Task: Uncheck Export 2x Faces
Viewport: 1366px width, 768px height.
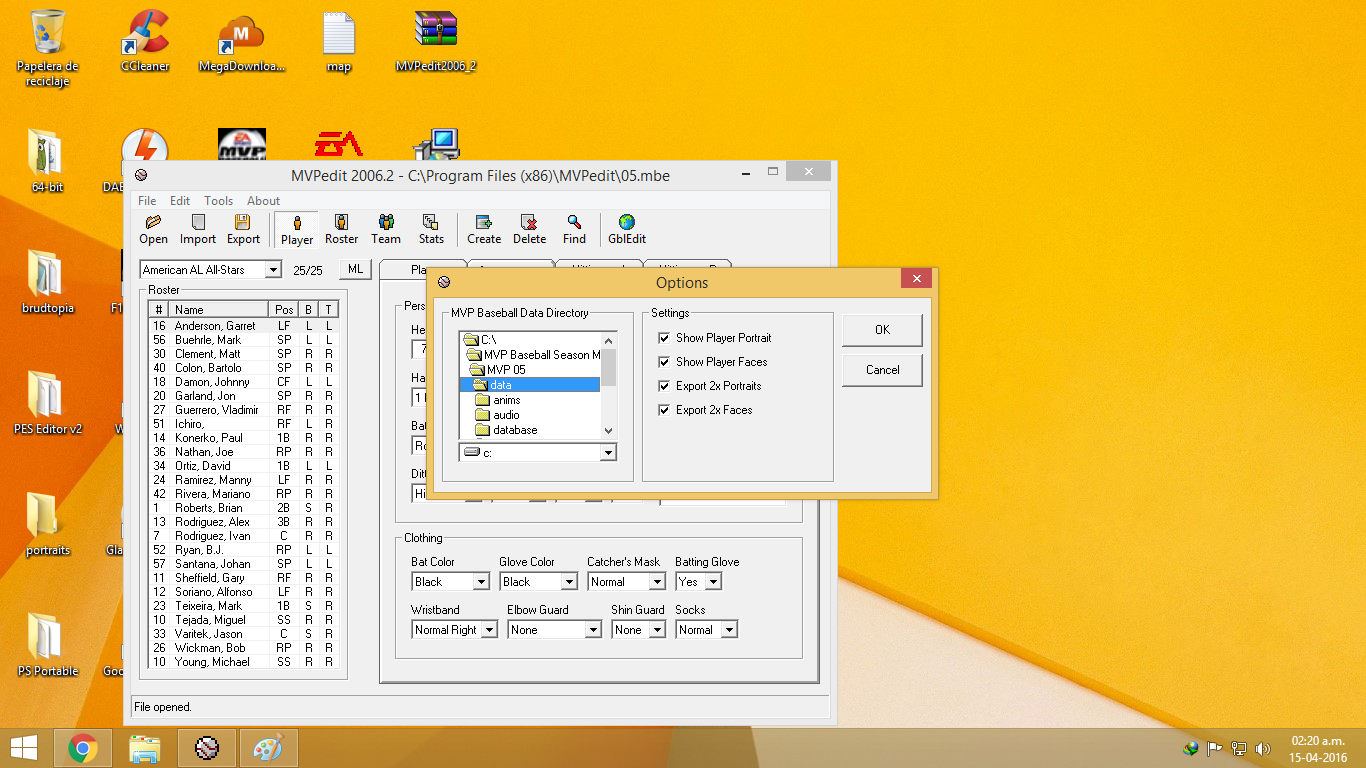Action: click(x=664, y=410)
